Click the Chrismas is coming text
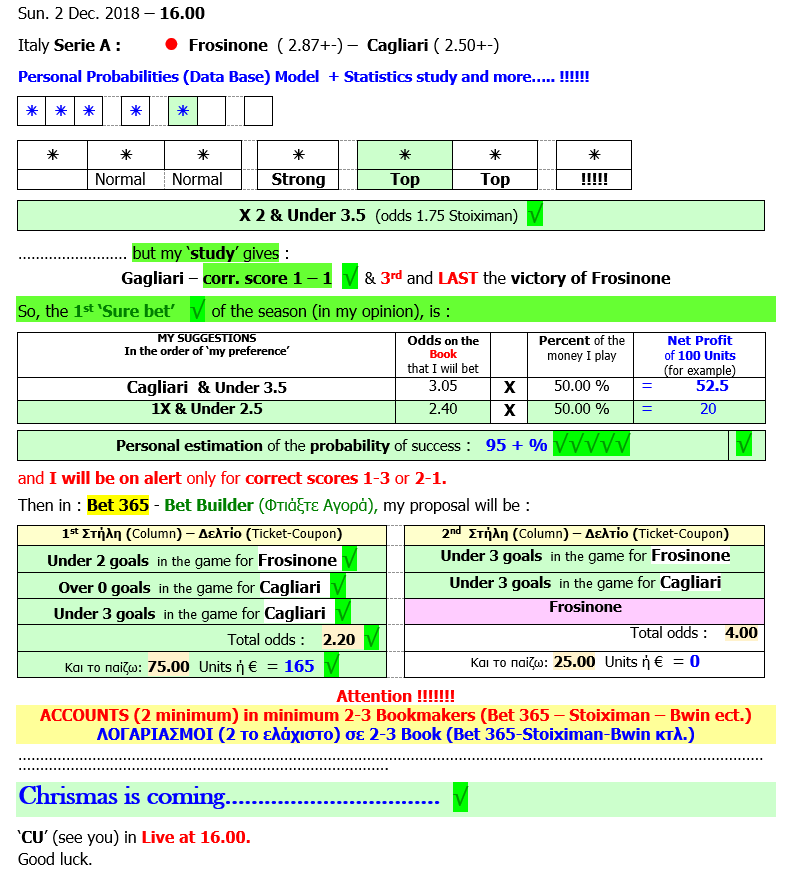789x871 pixels. [229, 797]
